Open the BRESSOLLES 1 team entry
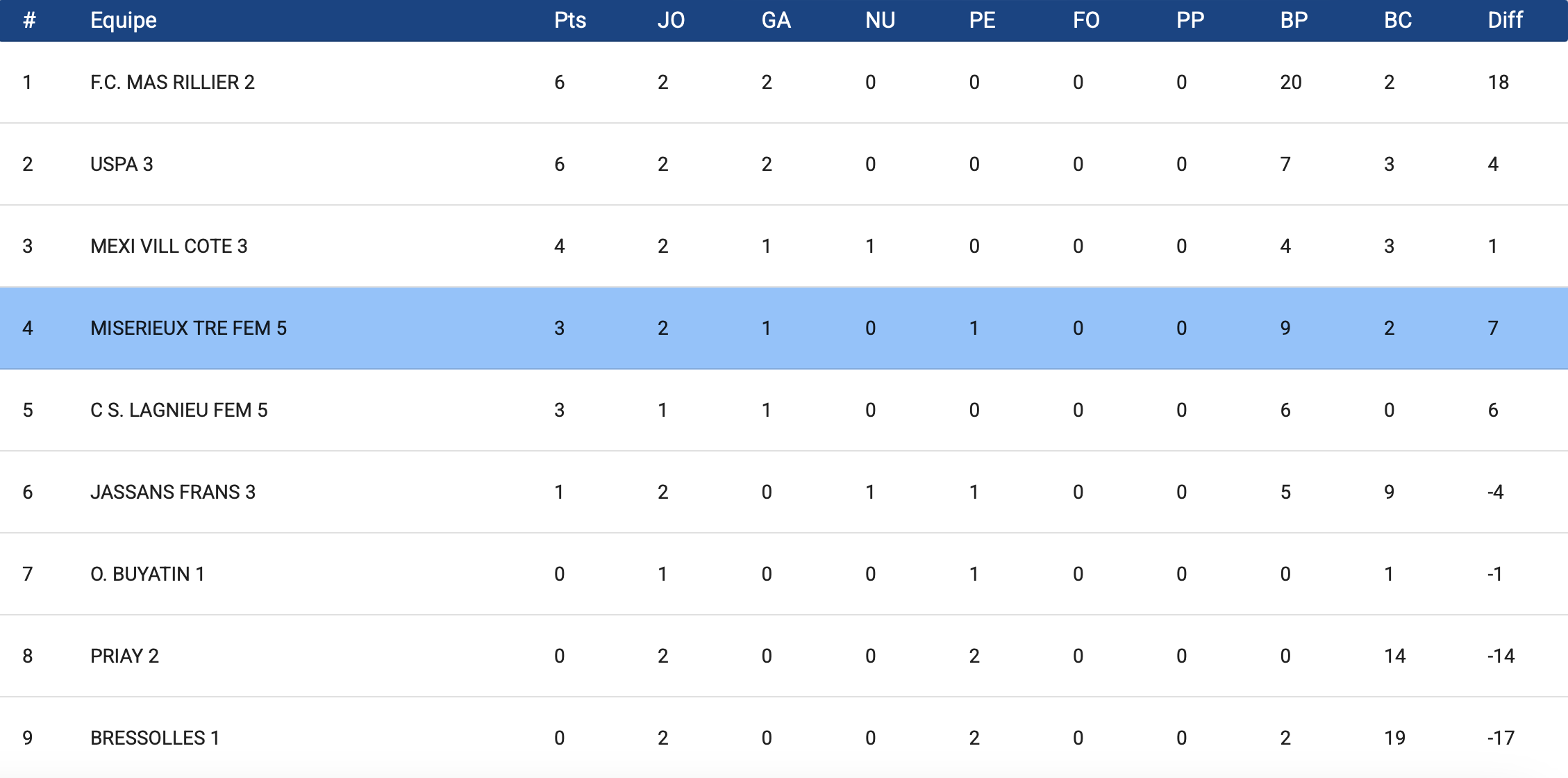 [x=155, y=738]
